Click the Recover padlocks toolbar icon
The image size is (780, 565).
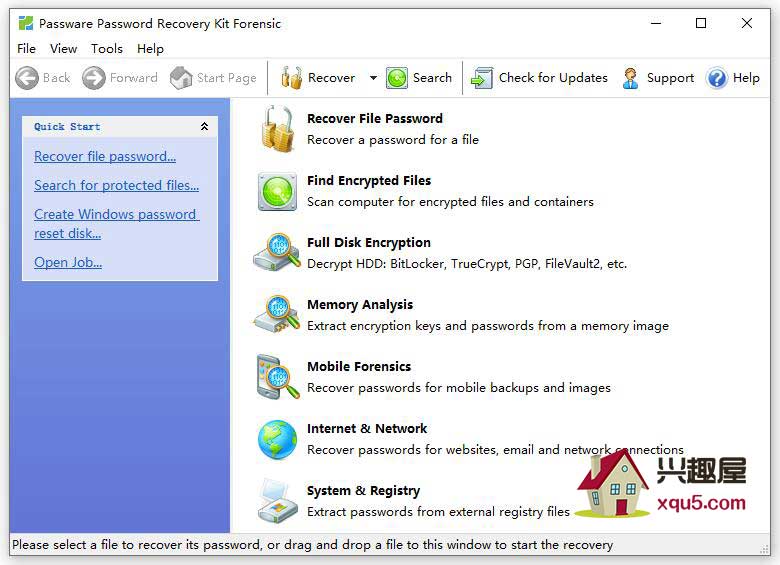pos(292,78)
